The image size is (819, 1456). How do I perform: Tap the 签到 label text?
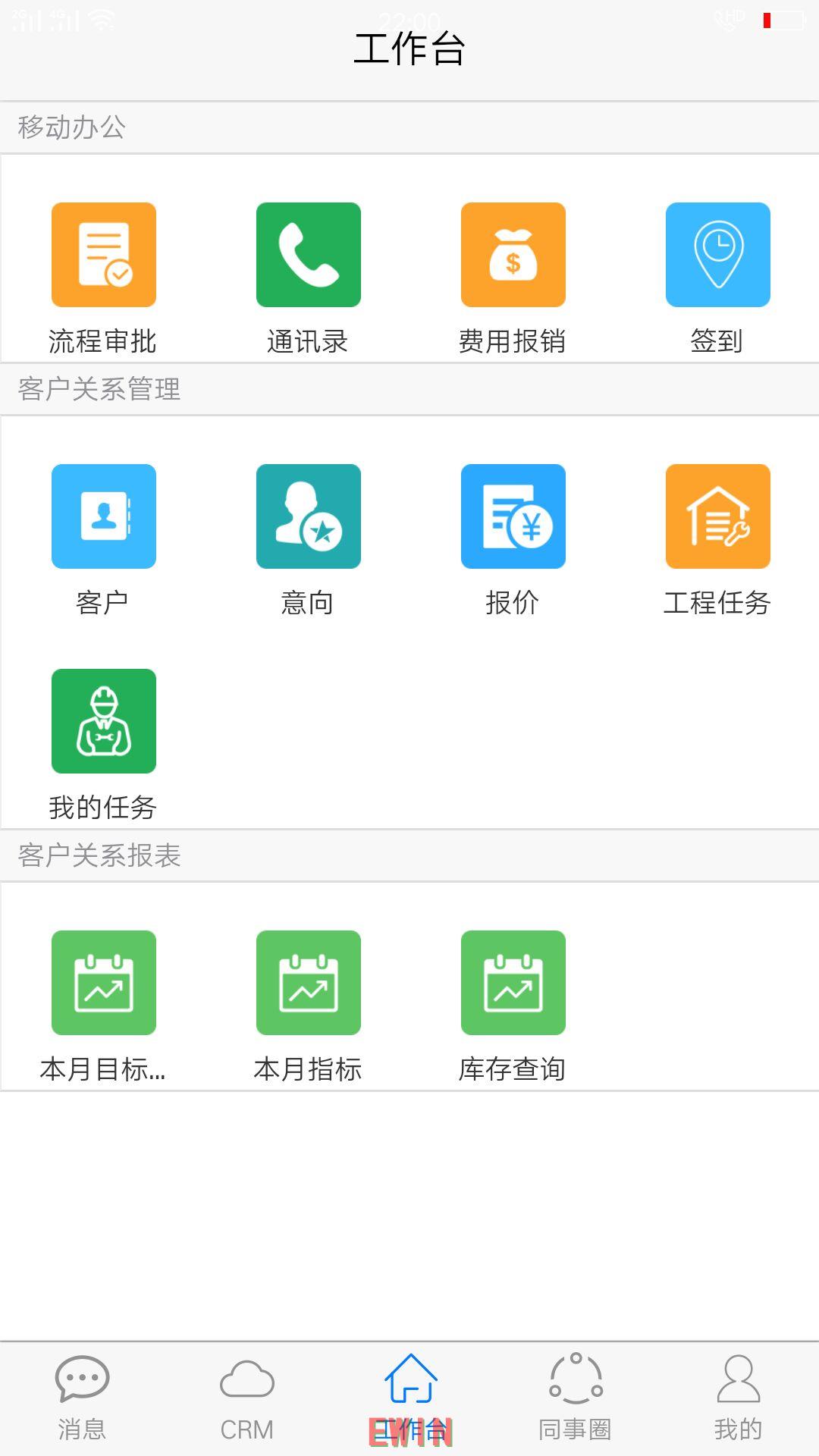pyautogui.click(x=717, y=341)
